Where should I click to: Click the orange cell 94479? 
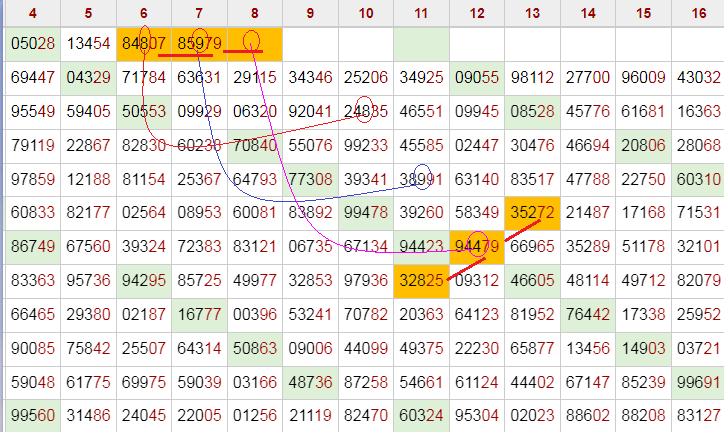[476, 246]
